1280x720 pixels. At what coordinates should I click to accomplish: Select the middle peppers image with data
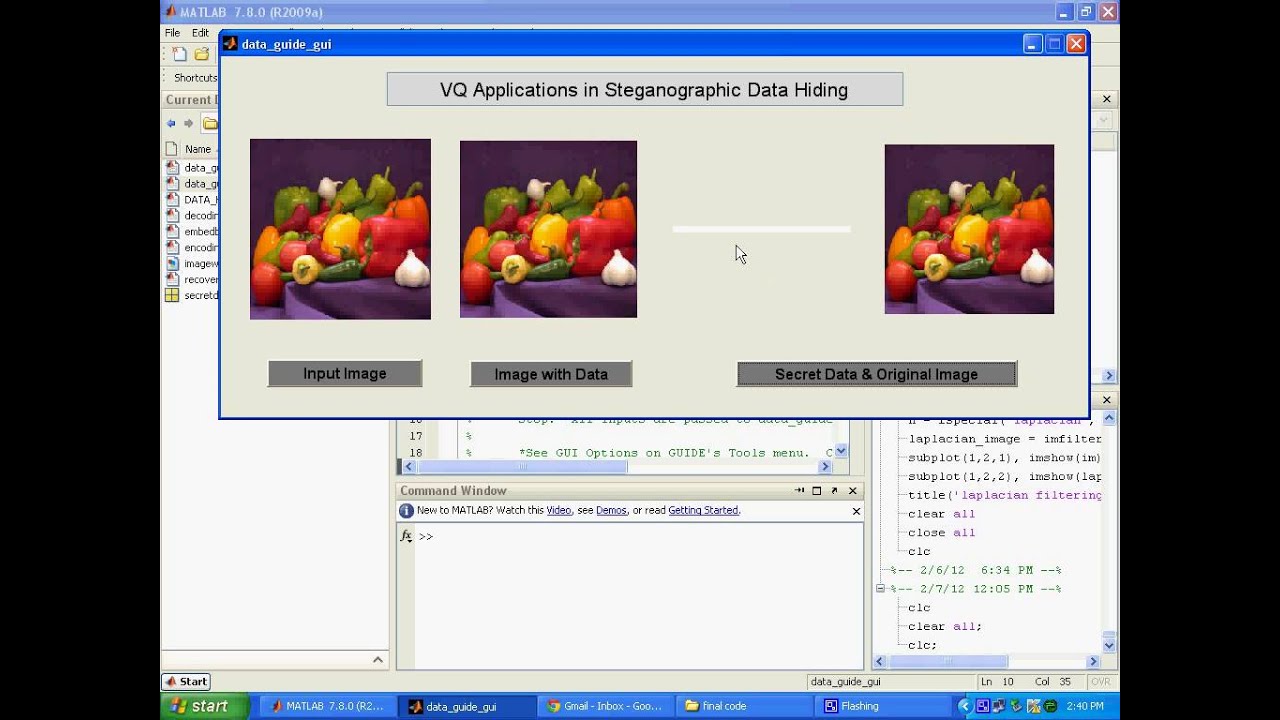(548, 229)
